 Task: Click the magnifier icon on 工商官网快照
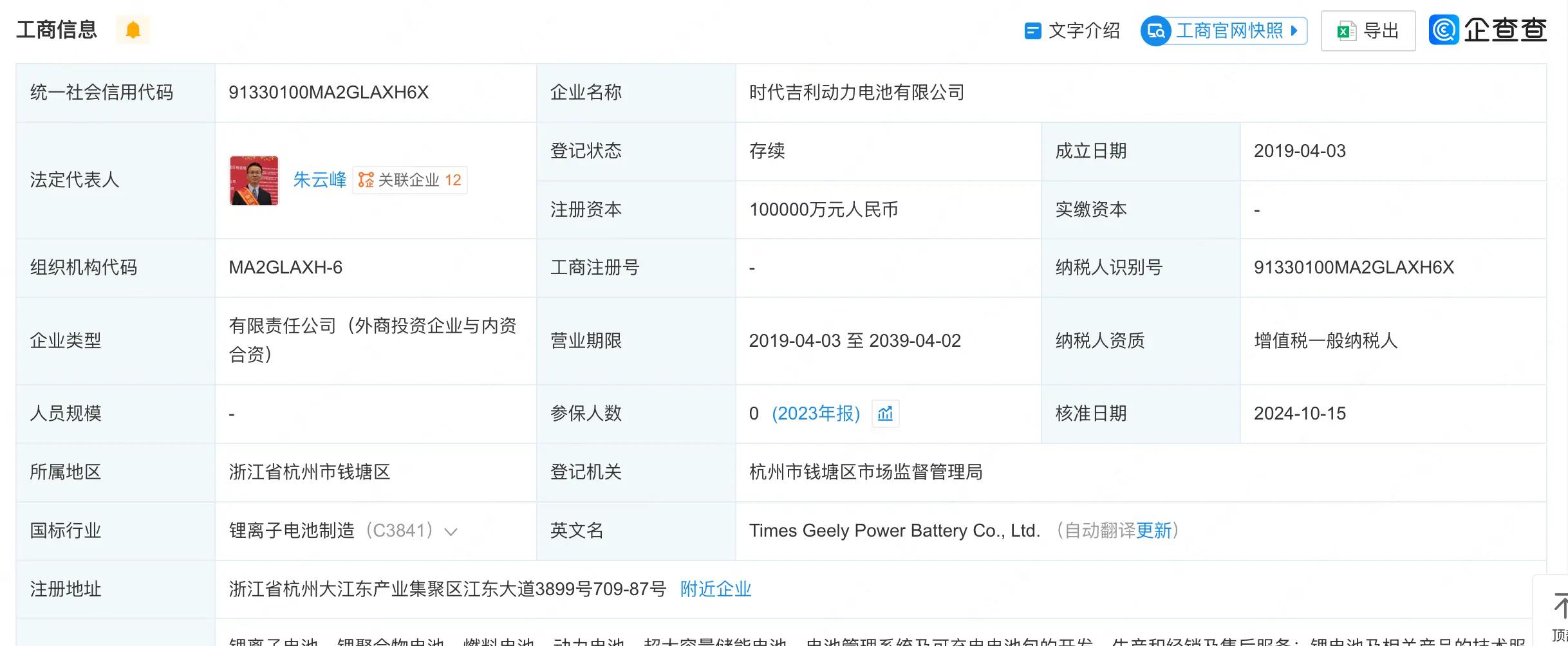click(1156, 31)
